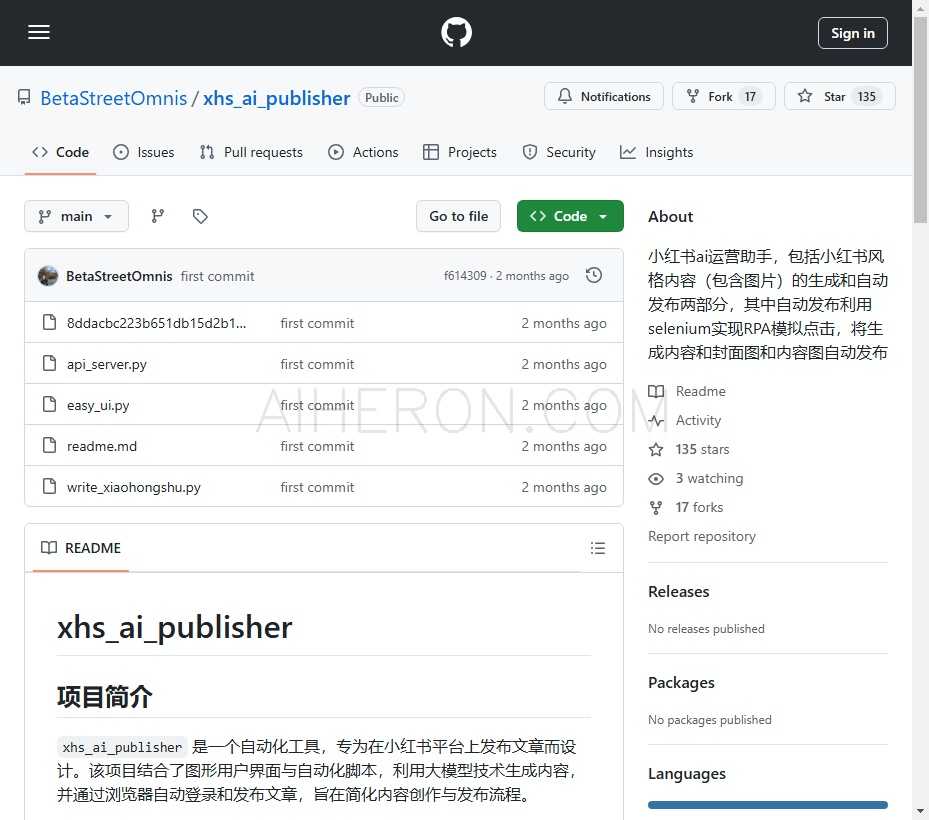929x820 pixels.
Task: Switch to the Actions tab
Action: [363, 152]
